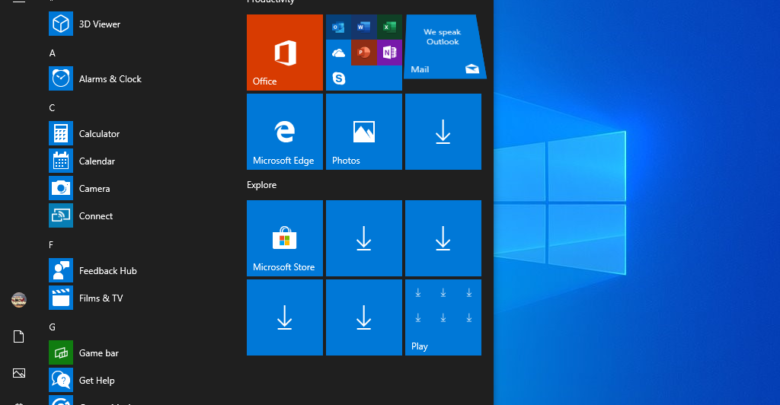Click the 'Get Help' label text
780x405 pixels.
point(97,381)
